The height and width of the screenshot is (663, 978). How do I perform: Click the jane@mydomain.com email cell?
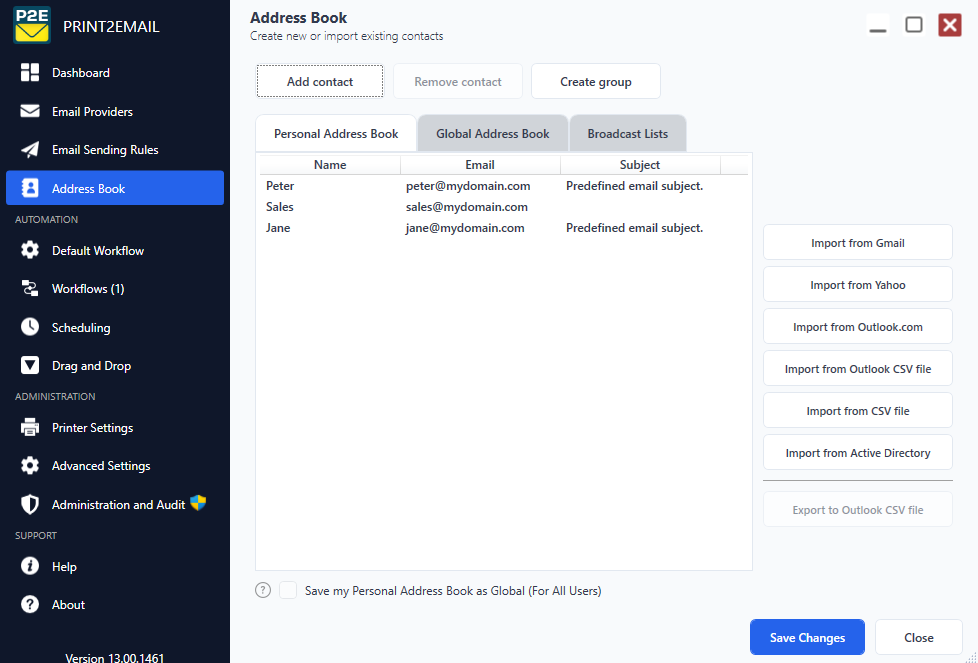465,228
